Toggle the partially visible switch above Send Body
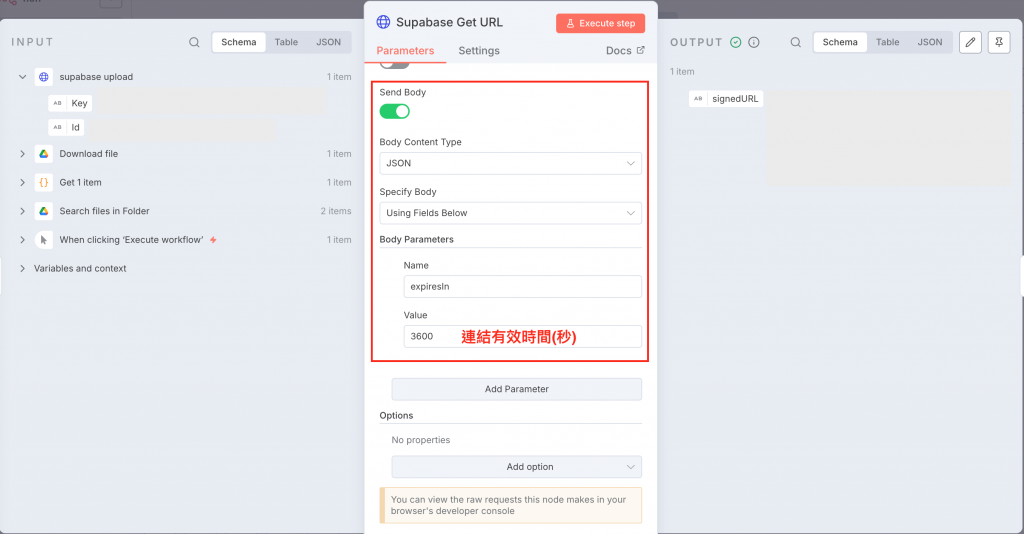This screenshot has height=534, width=1024. (x=394, y=65)
